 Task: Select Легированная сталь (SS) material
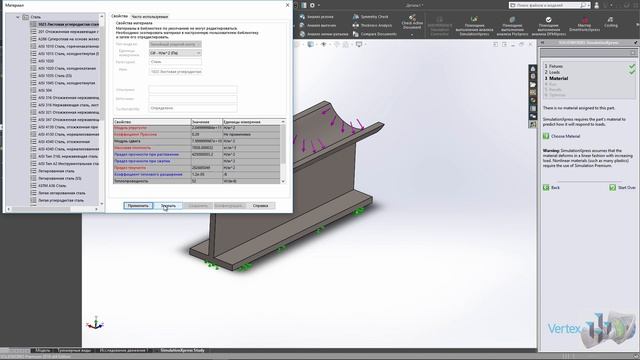[60, 178]
